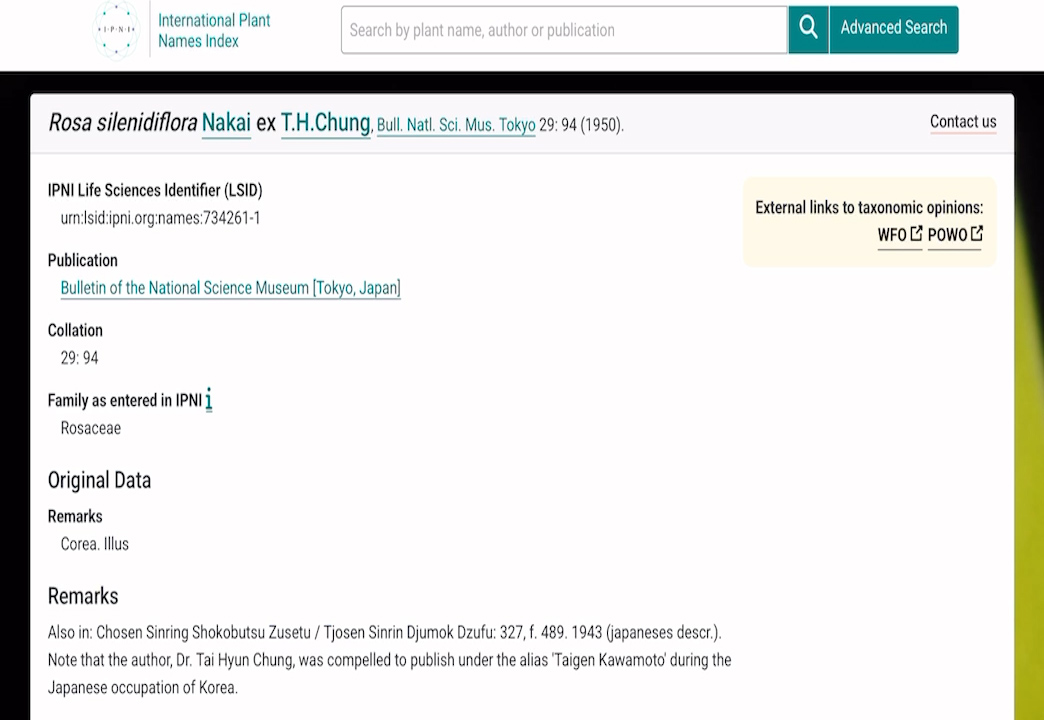Viewport: 1044px width, 720px height.
Task: Click the IPNI circular logo
Action: coord(116,30)
